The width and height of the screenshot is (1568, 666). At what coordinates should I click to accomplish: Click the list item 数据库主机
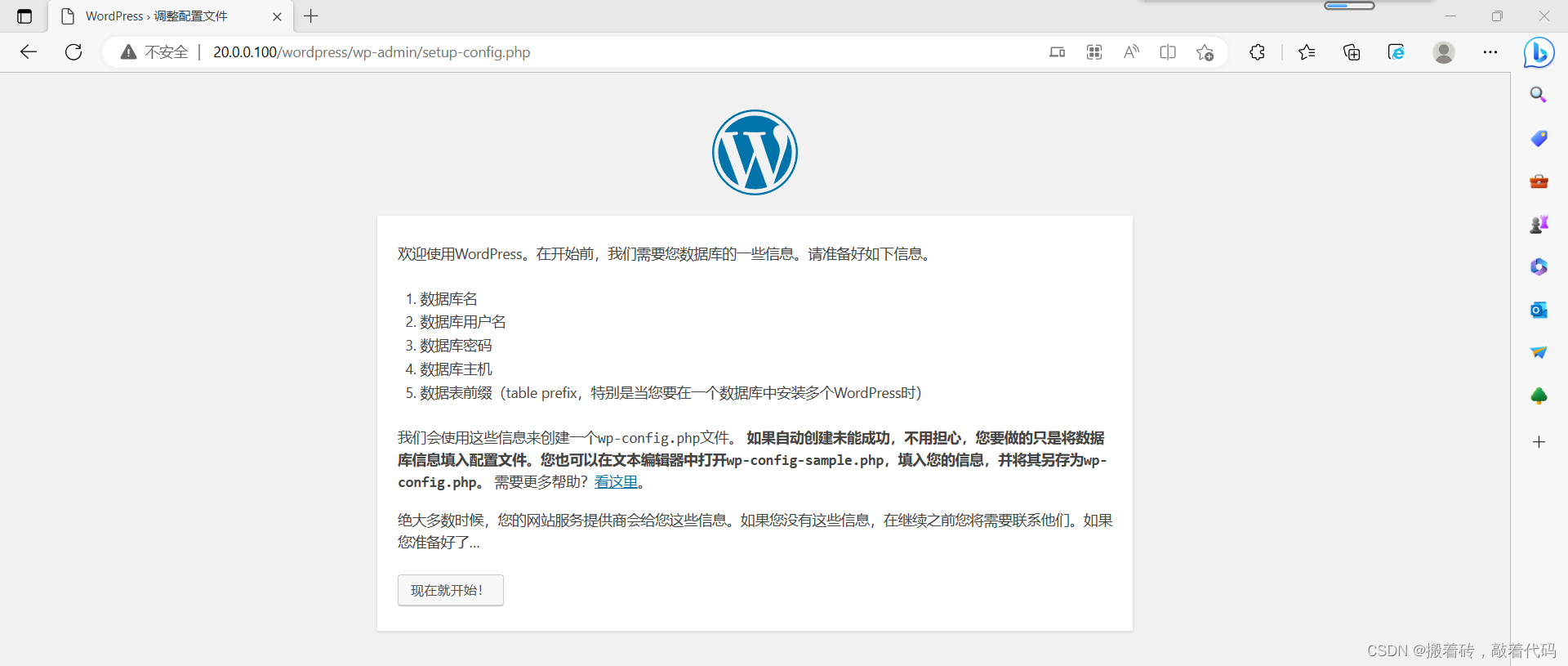click(x=456, y=369)
